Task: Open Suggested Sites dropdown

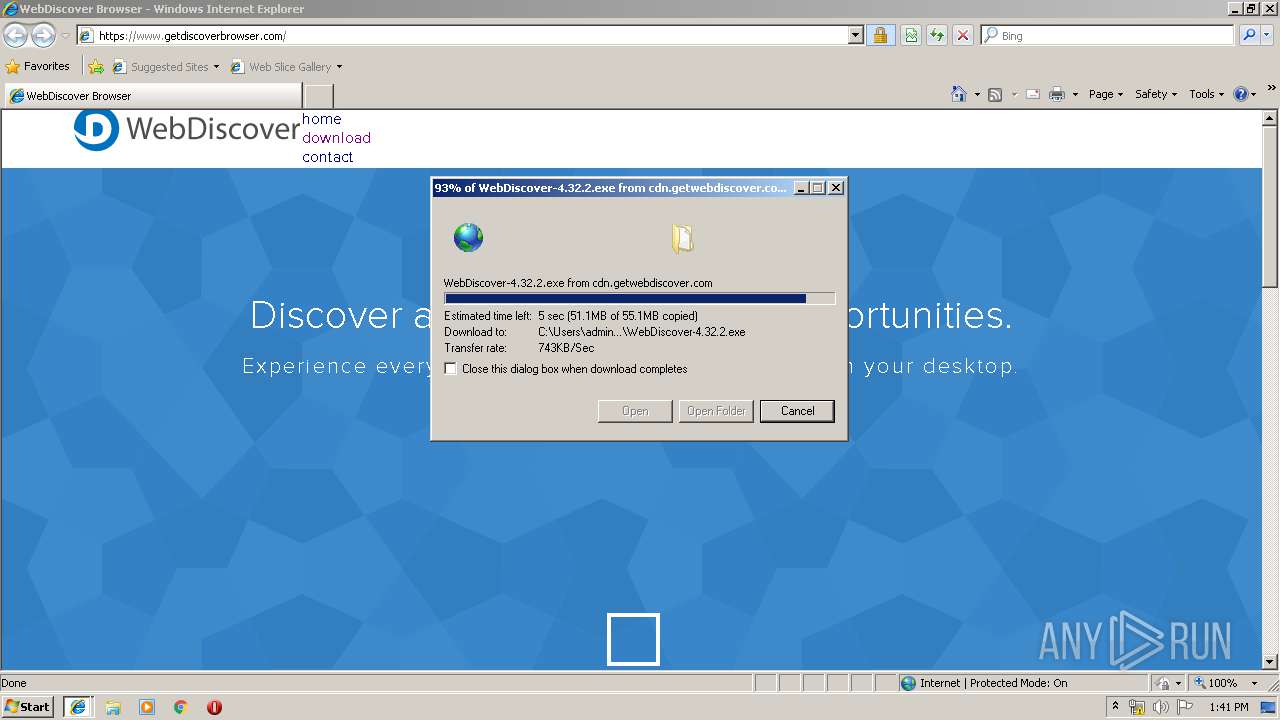Action: coord(165,67)
